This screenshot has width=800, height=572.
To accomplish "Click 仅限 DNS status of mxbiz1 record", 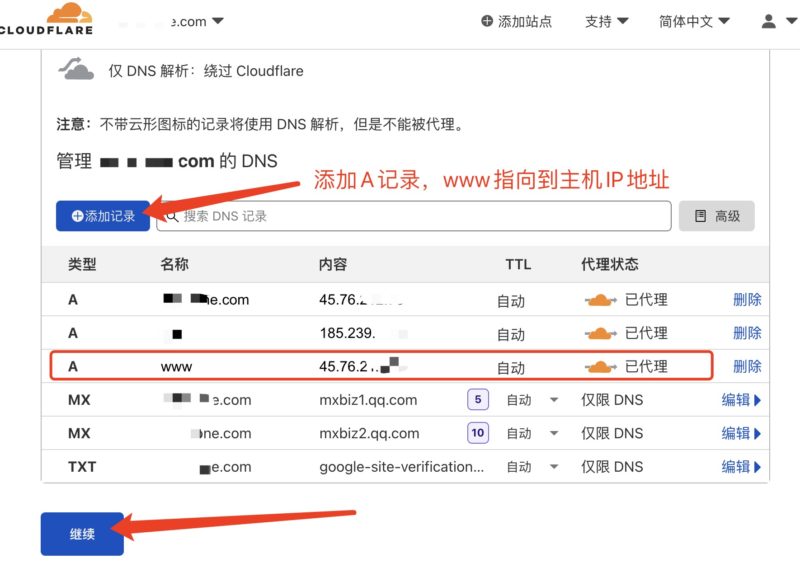I will point(612,400).
